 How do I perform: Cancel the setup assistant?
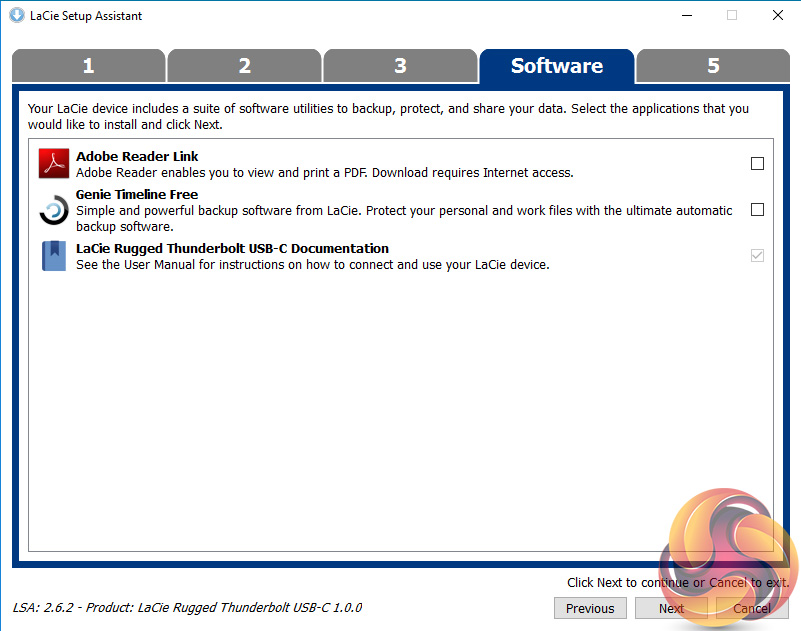coord(752,609)
